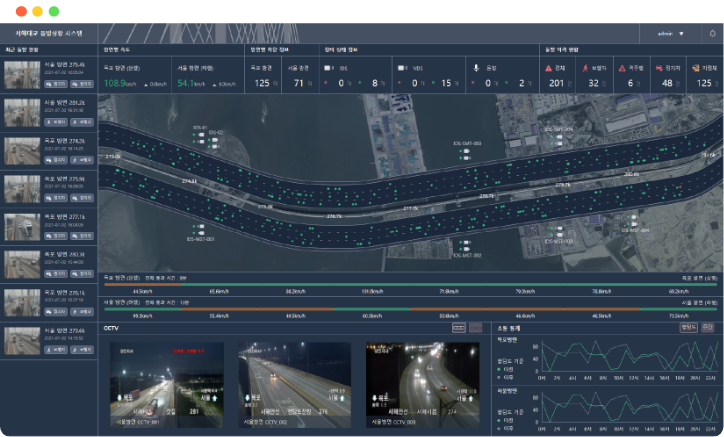Click the pedestrian (보행자) alert icon

(x=584, y=68)
